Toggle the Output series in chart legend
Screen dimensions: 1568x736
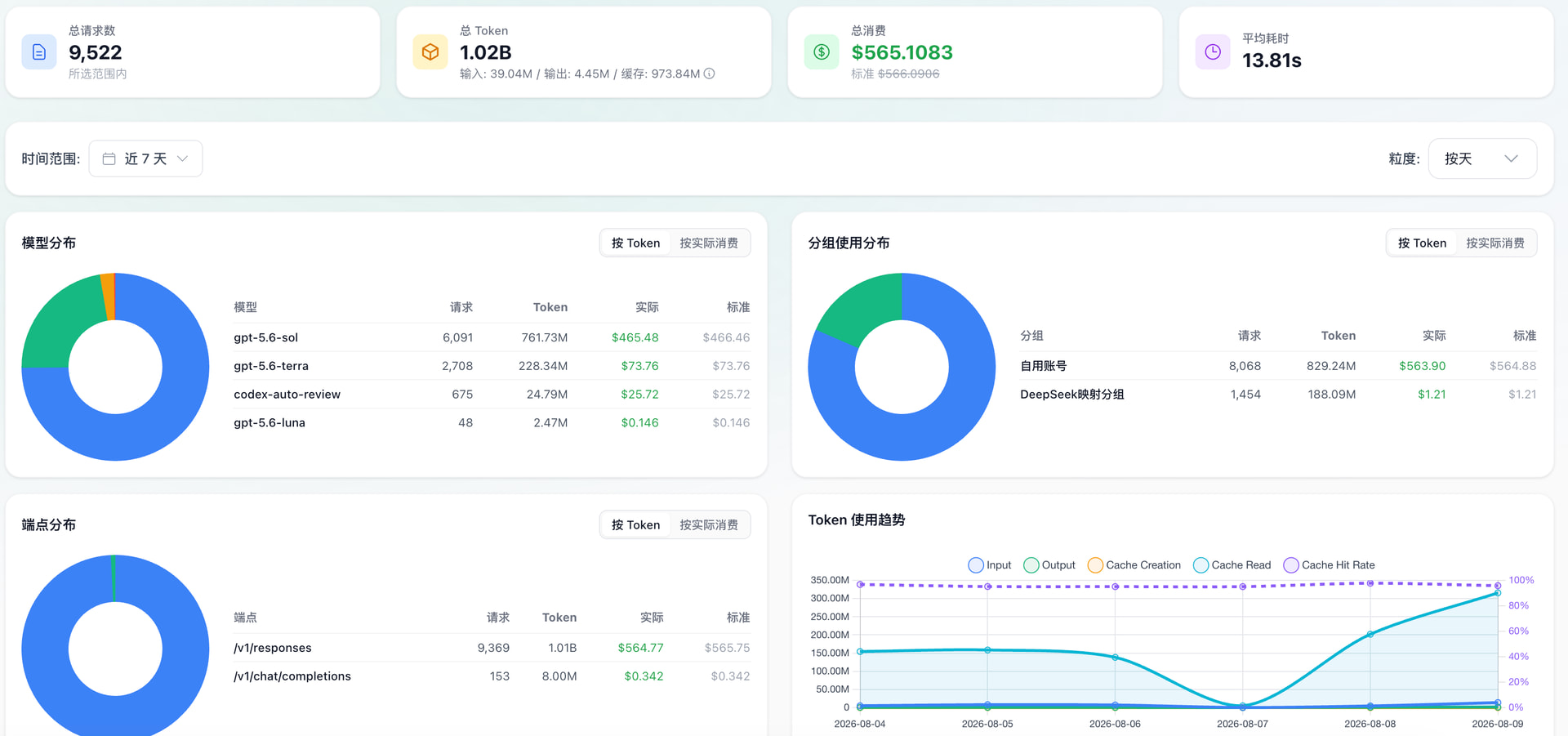coord(1049,565)
